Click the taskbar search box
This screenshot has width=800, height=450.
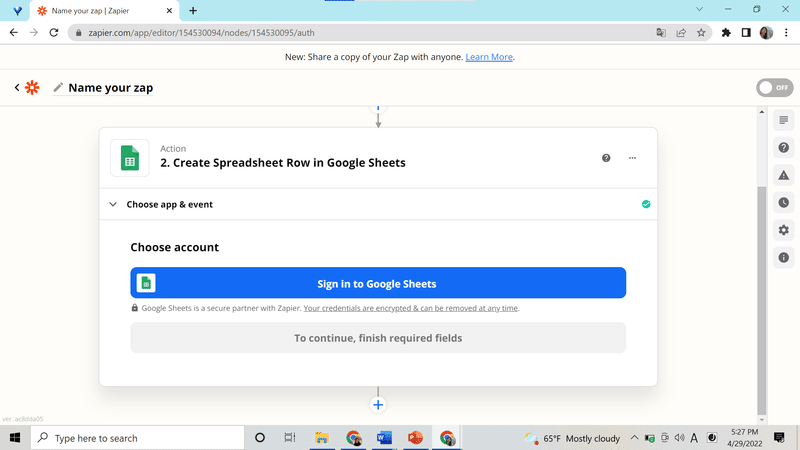[138, 438]
